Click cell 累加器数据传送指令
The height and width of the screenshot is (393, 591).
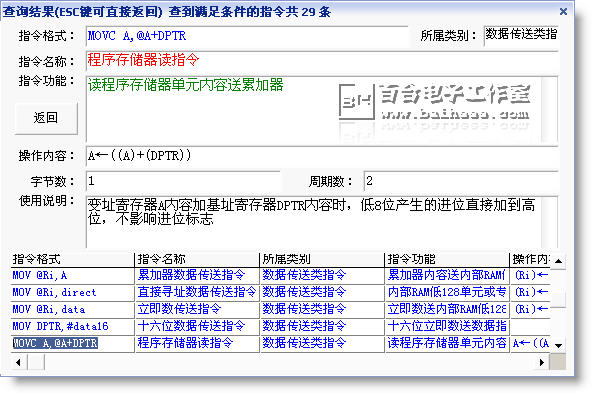tap(197, 275)
